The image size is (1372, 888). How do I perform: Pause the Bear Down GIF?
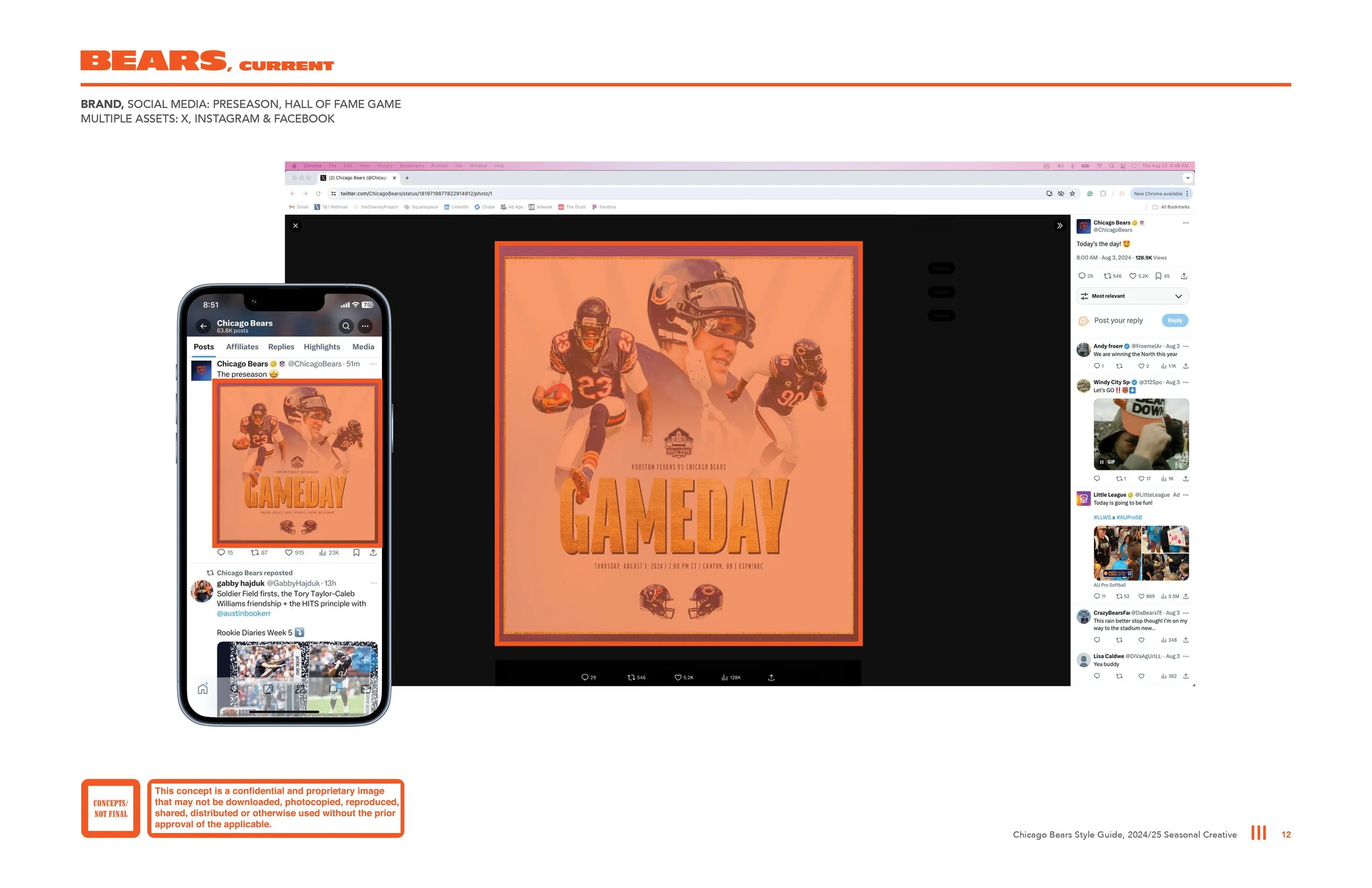pyautogui.click(x=1101, y=462)
